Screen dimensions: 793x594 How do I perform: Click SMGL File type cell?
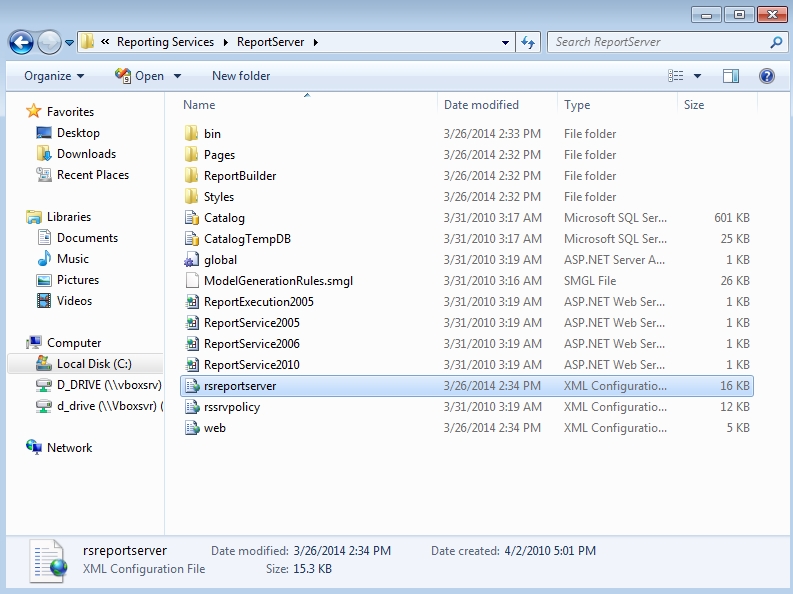click(x=590, y=281)
